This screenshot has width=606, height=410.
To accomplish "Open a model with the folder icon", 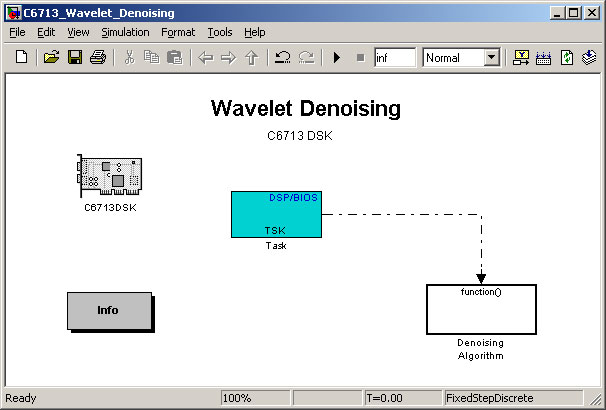I will coord(51,57).
